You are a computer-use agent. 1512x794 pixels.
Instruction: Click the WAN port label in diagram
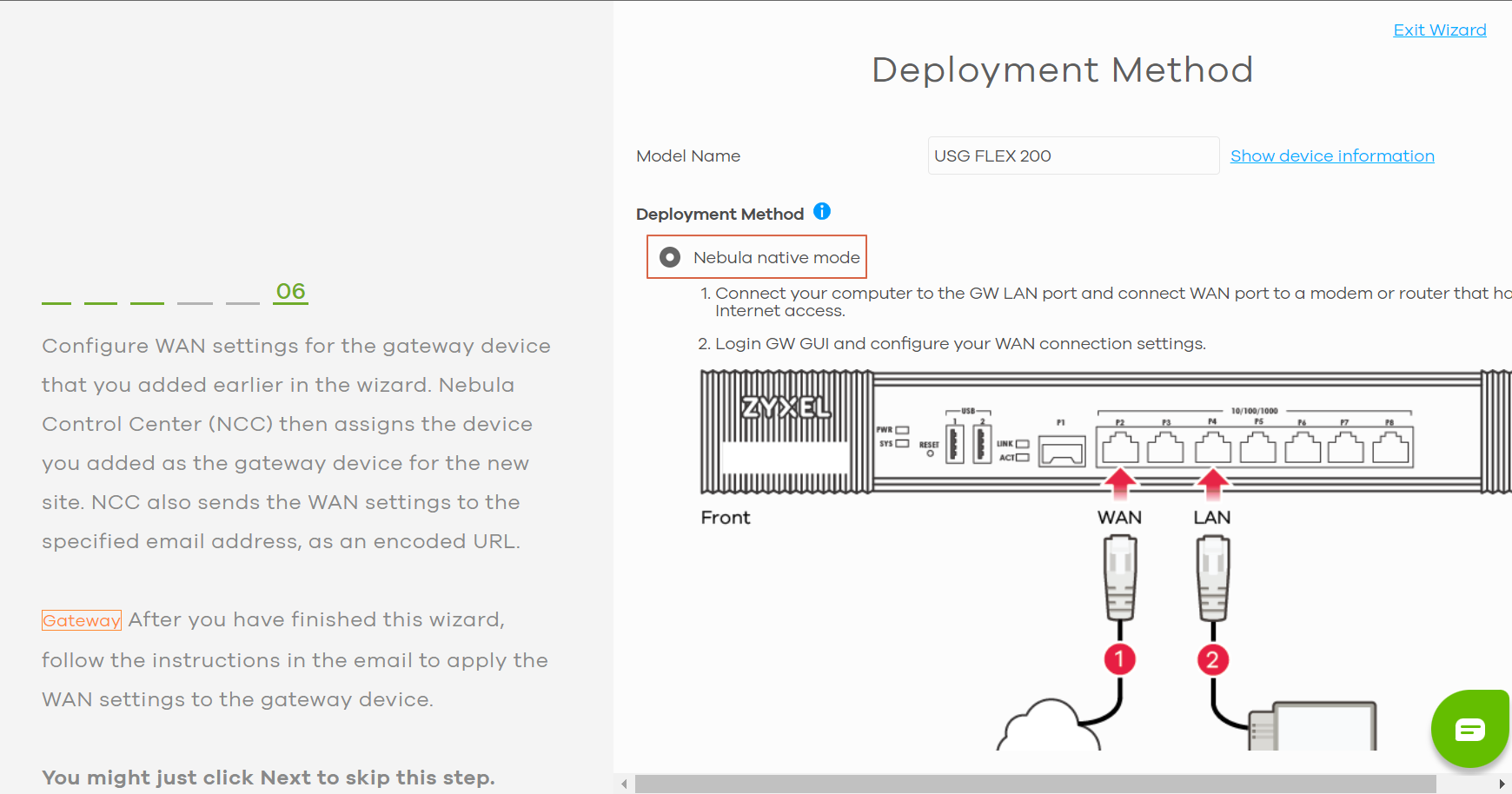[1119, 517]
